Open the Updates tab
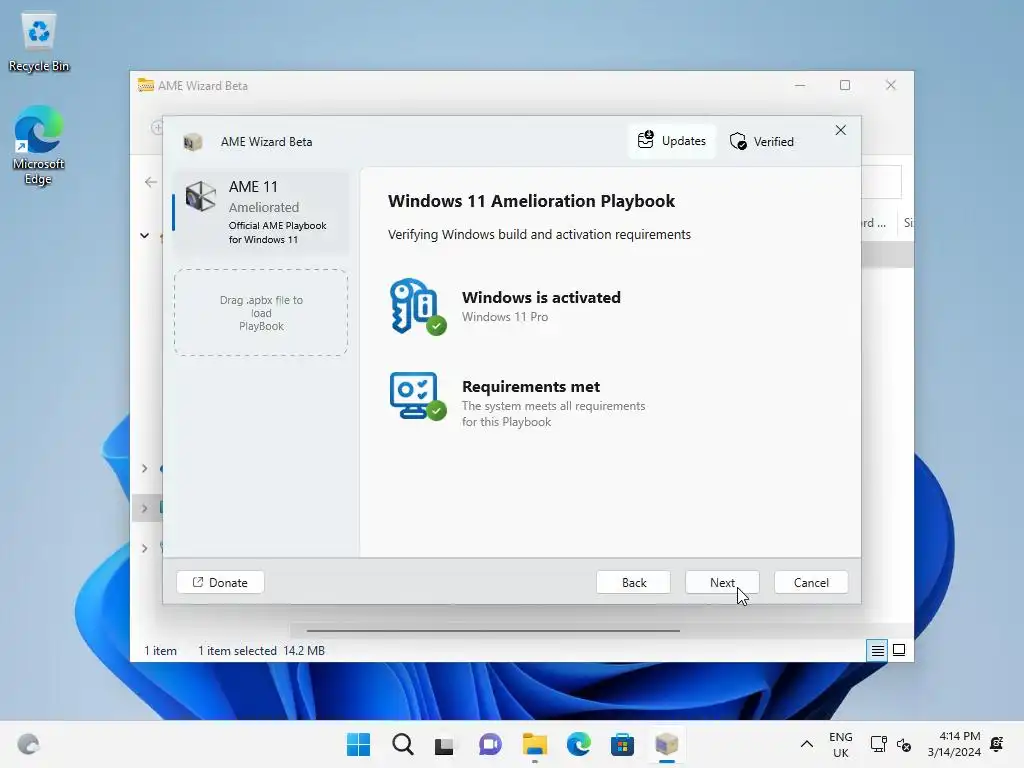1024x768 pixels. pos(672,141)
